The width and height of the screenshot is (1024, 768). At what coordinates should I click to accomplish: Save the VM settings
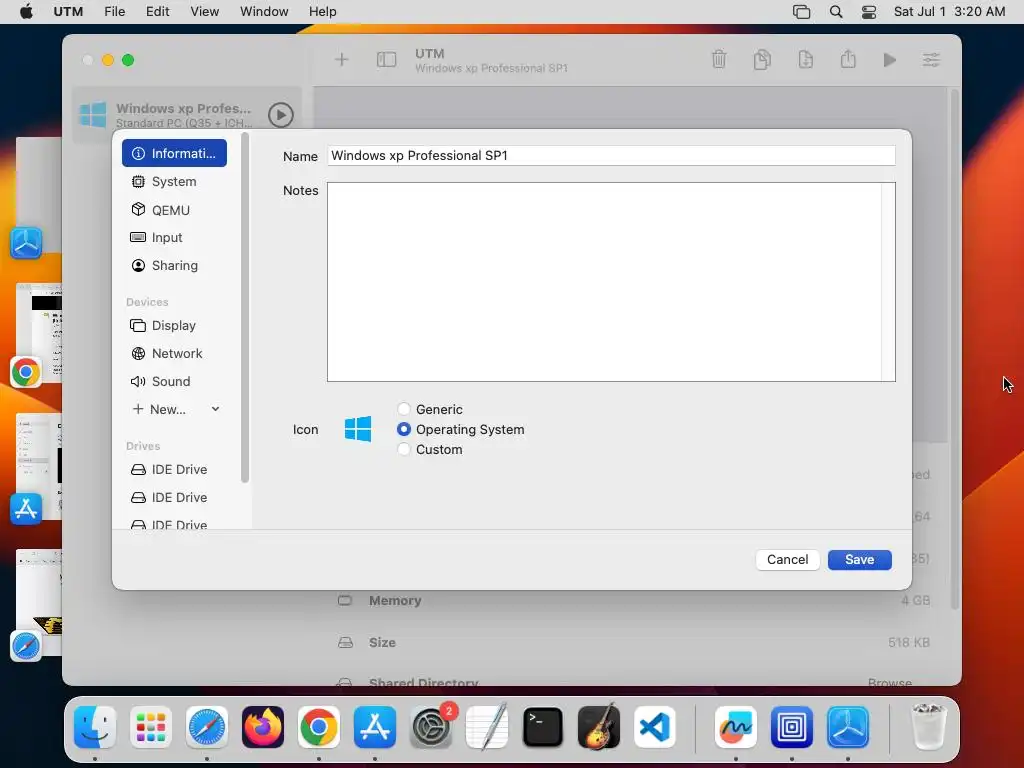(859, 560)
